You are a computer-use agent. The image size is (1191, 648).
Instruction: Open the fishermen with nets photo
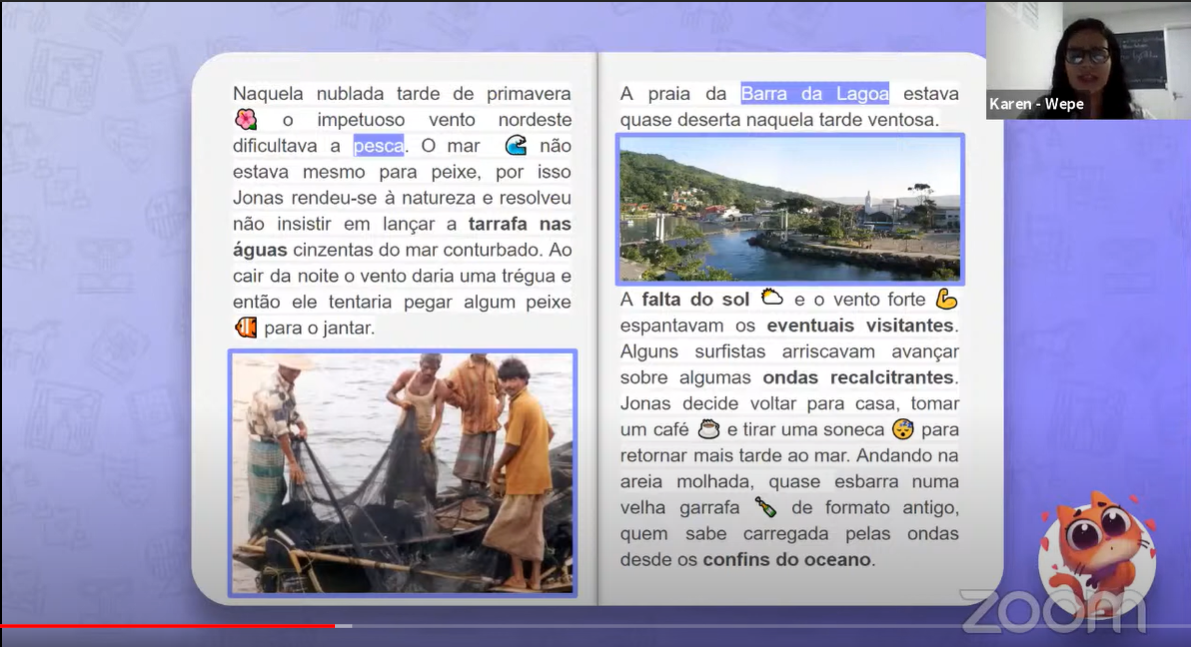[403, 472]
